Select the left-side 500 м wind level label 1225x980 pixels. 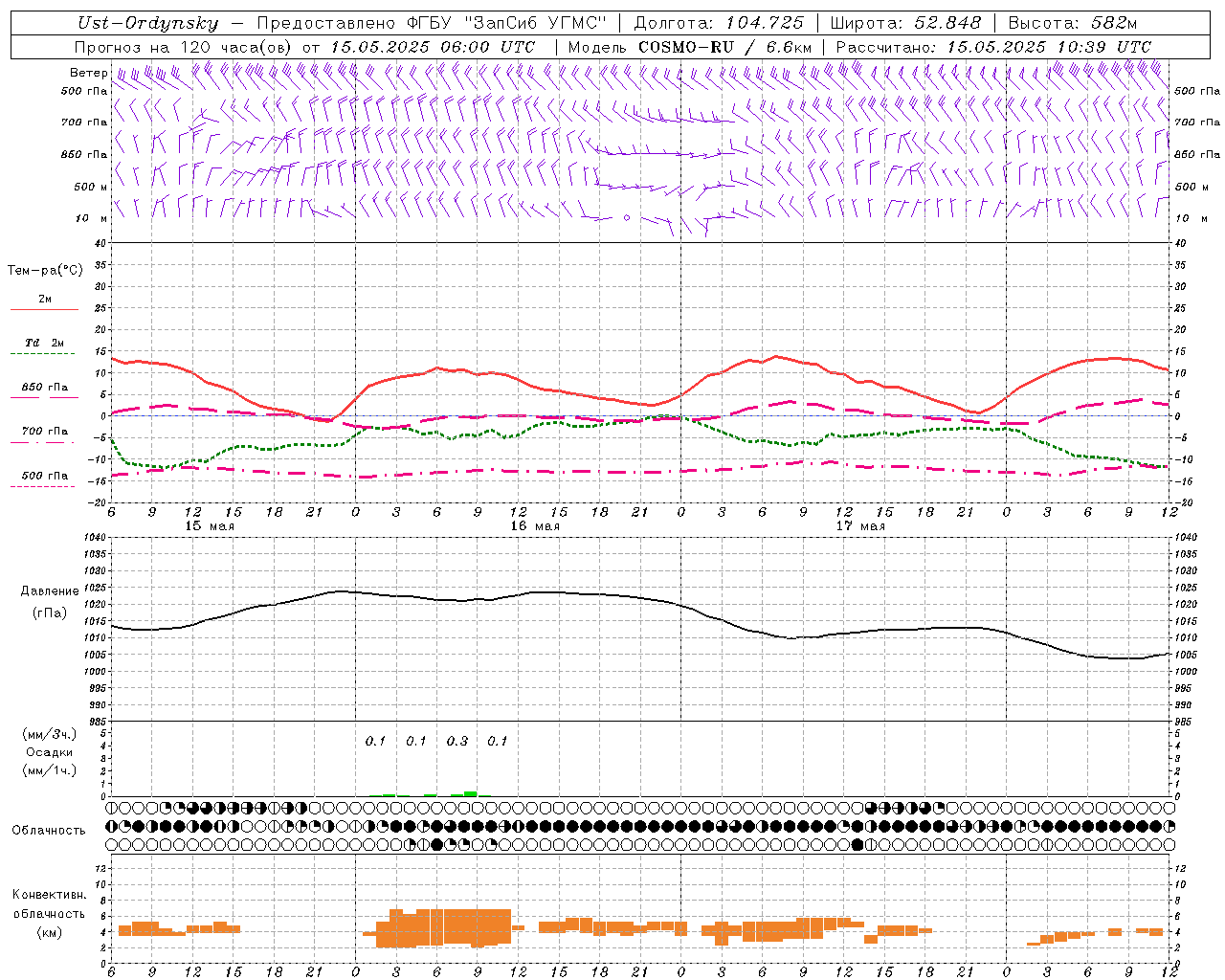[91, 187]
